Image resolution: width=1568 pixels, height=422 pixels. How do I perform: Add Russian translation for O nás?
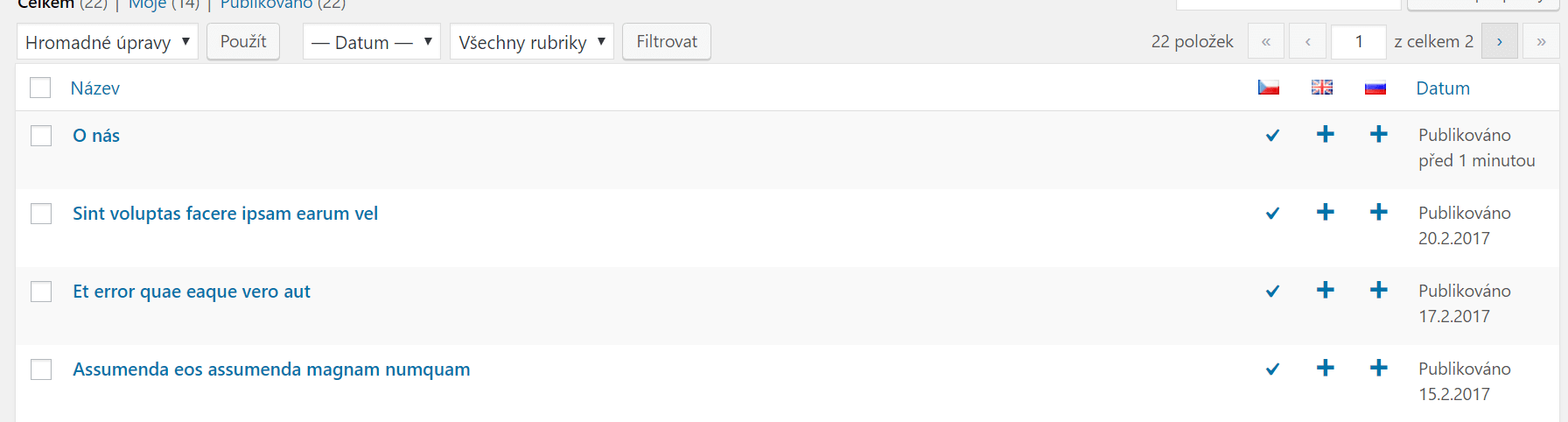1379,134
